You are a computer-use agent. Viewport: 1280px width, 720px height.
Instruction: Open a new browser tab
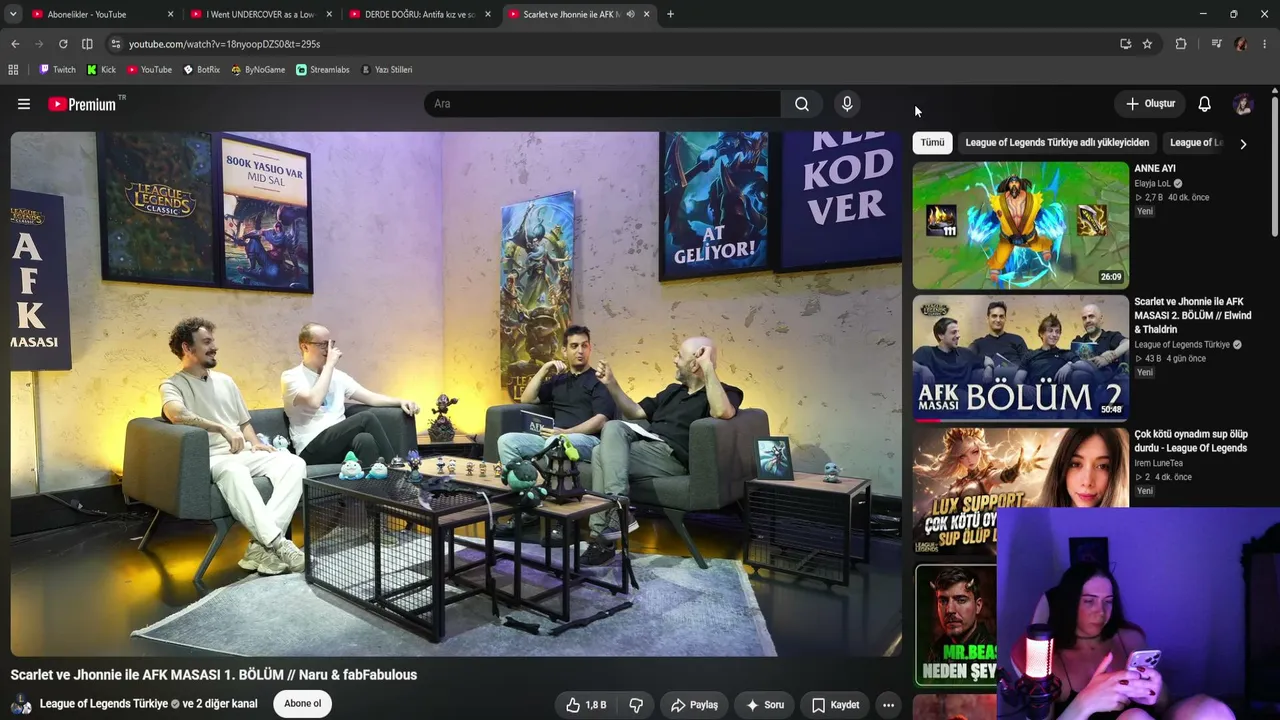[x=670, y=14]
